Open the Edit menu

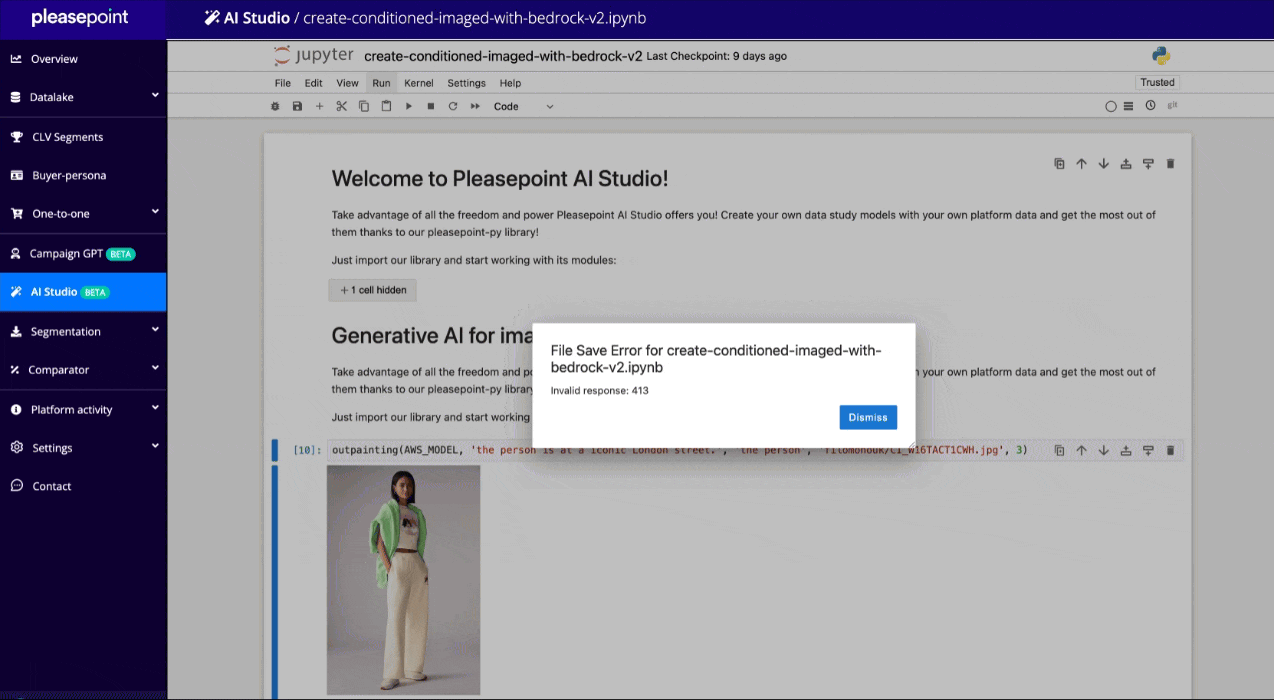(313, 83)
